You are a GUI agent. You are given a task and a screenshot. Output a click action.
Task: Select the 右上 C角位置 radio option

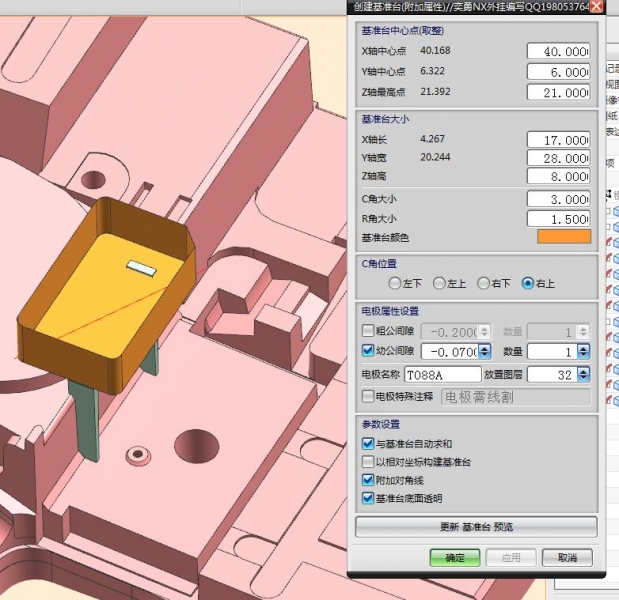tap(528, 283)
